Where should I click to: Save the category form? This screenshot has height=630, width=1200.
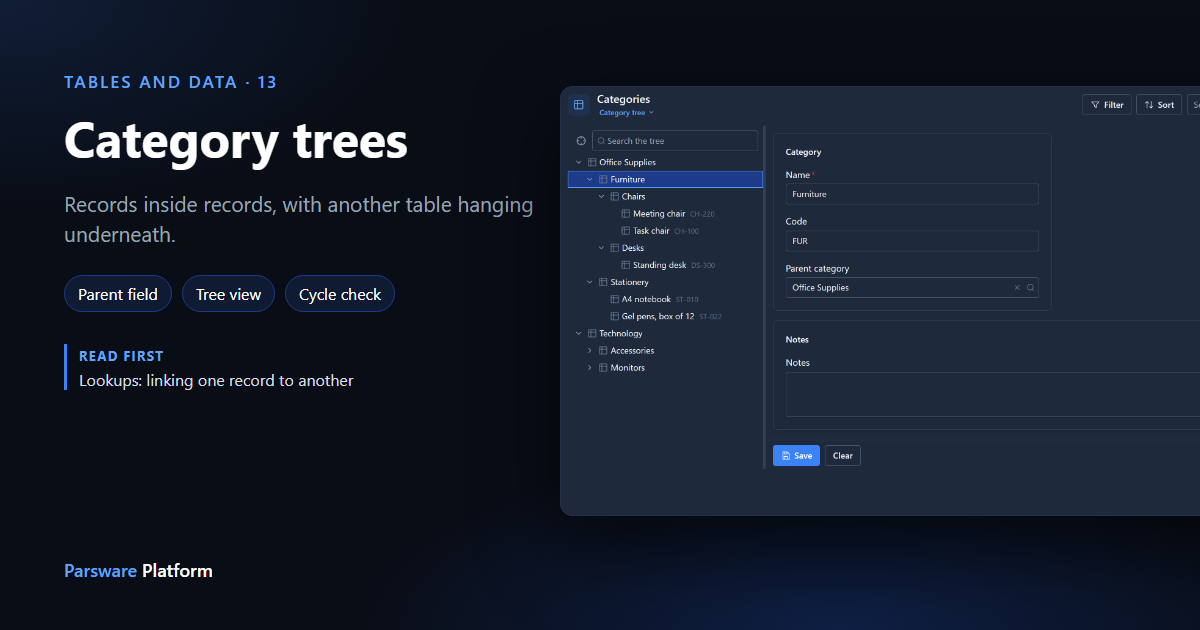pyautogui.click(x=796, y=456)
